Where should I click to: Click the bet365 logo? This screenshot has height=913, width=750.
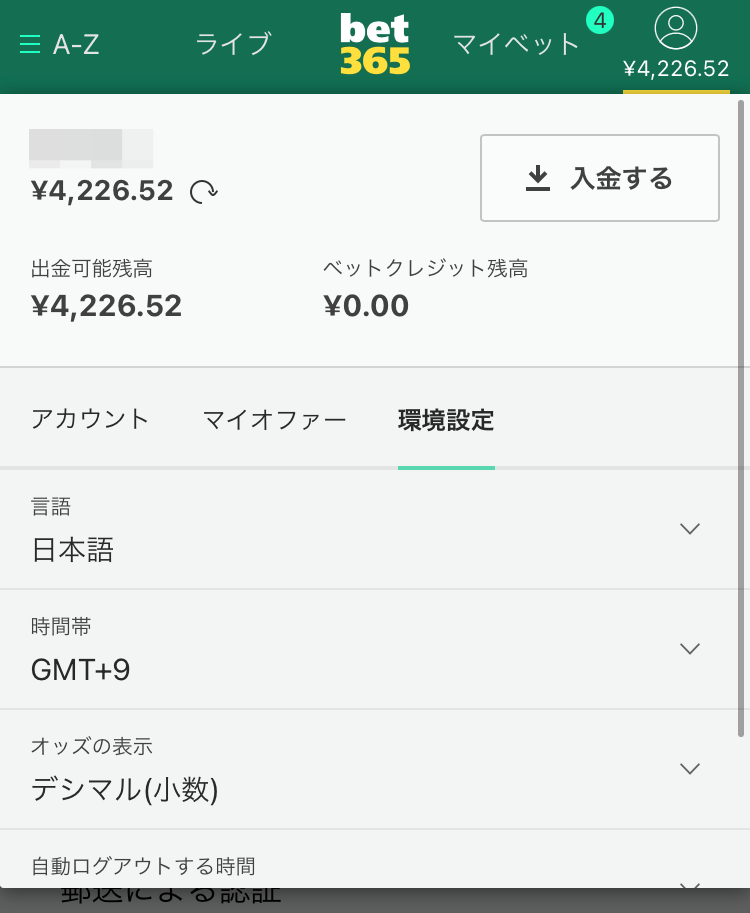[x=375, y=44]
